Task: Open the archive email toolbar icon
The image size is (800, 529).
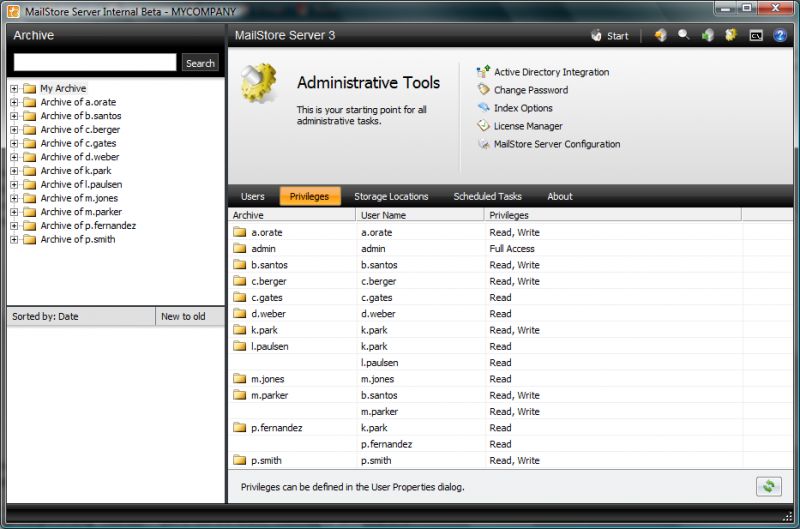Action: pyautogui.click(x=660, y=35)
